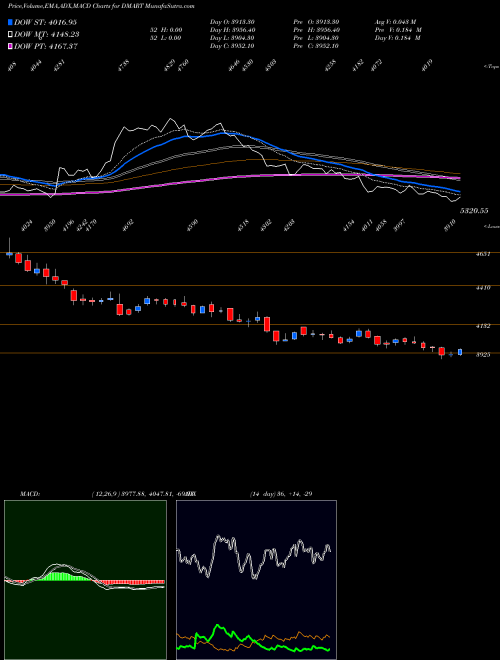500x660 pixels.
Task: Select the chart title mentioning DMART MunafaSutra.com
Action: [x=101, y=6]
